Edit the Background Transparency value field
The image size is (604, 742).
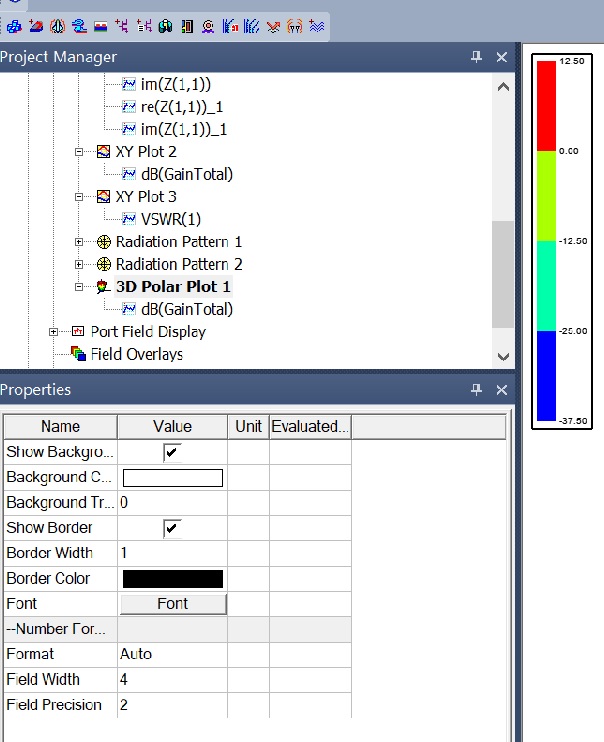pos(172,503)
